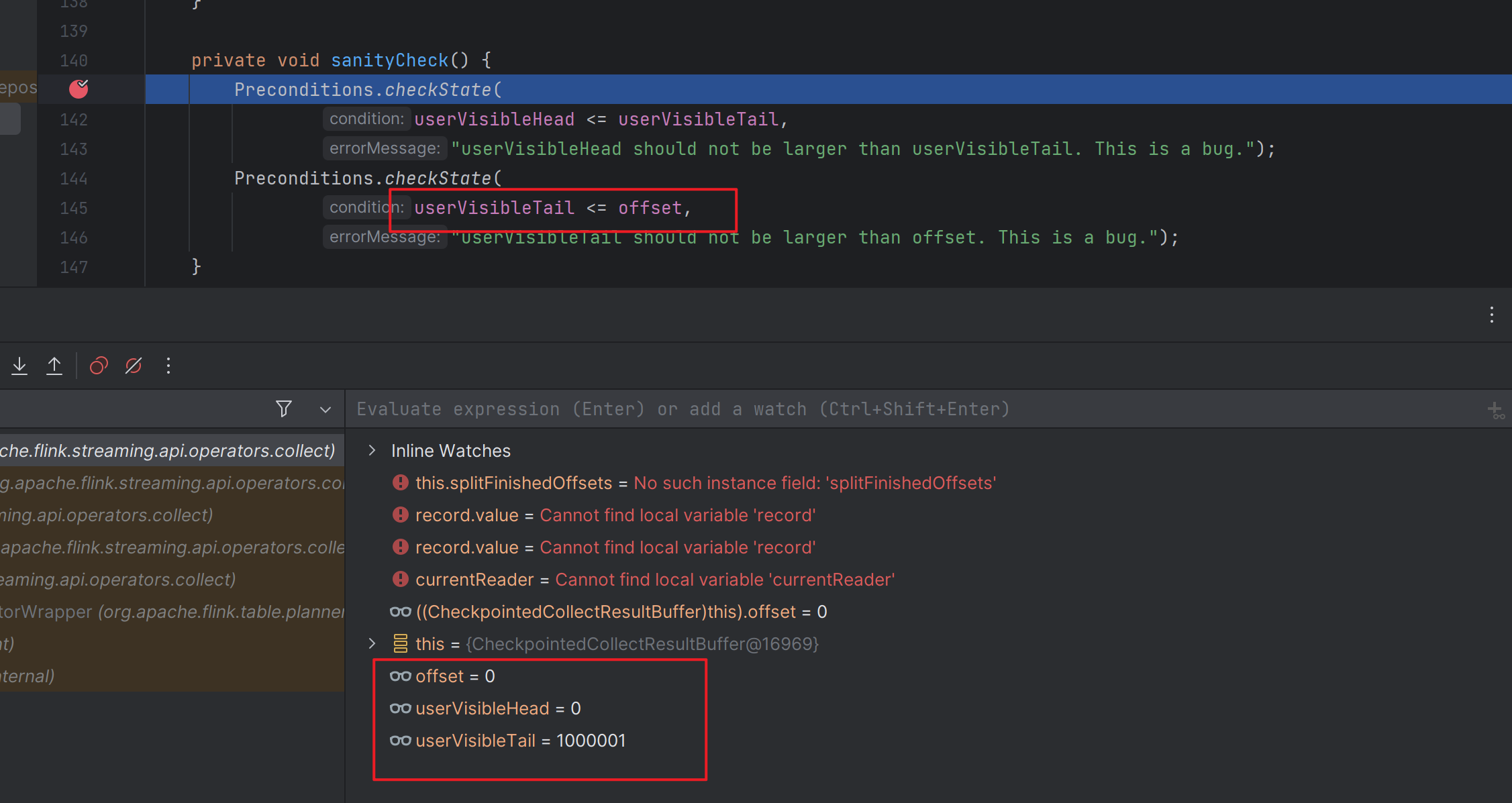The width and height of the screenshot is (1512, 803).
Task: Click the condition inlay hint on line 142
Action: 366,119
